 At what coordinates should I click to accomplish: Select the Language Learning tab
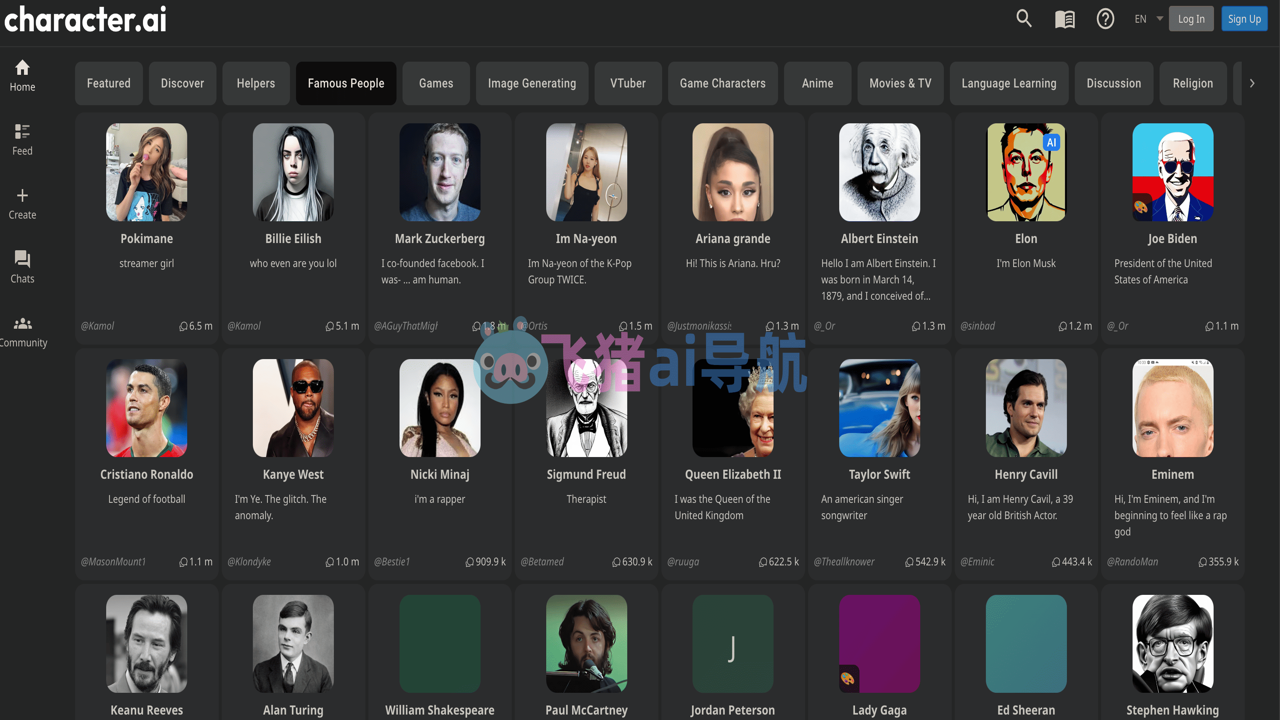pyautogui.click(x=1009, y=83)
